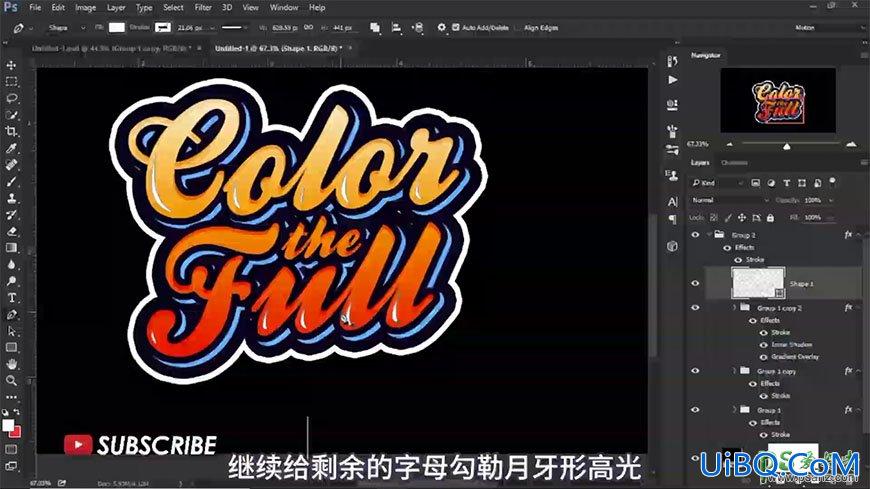Select the Quick Selection tool
The image size is (870, 489).
point(11,115)
